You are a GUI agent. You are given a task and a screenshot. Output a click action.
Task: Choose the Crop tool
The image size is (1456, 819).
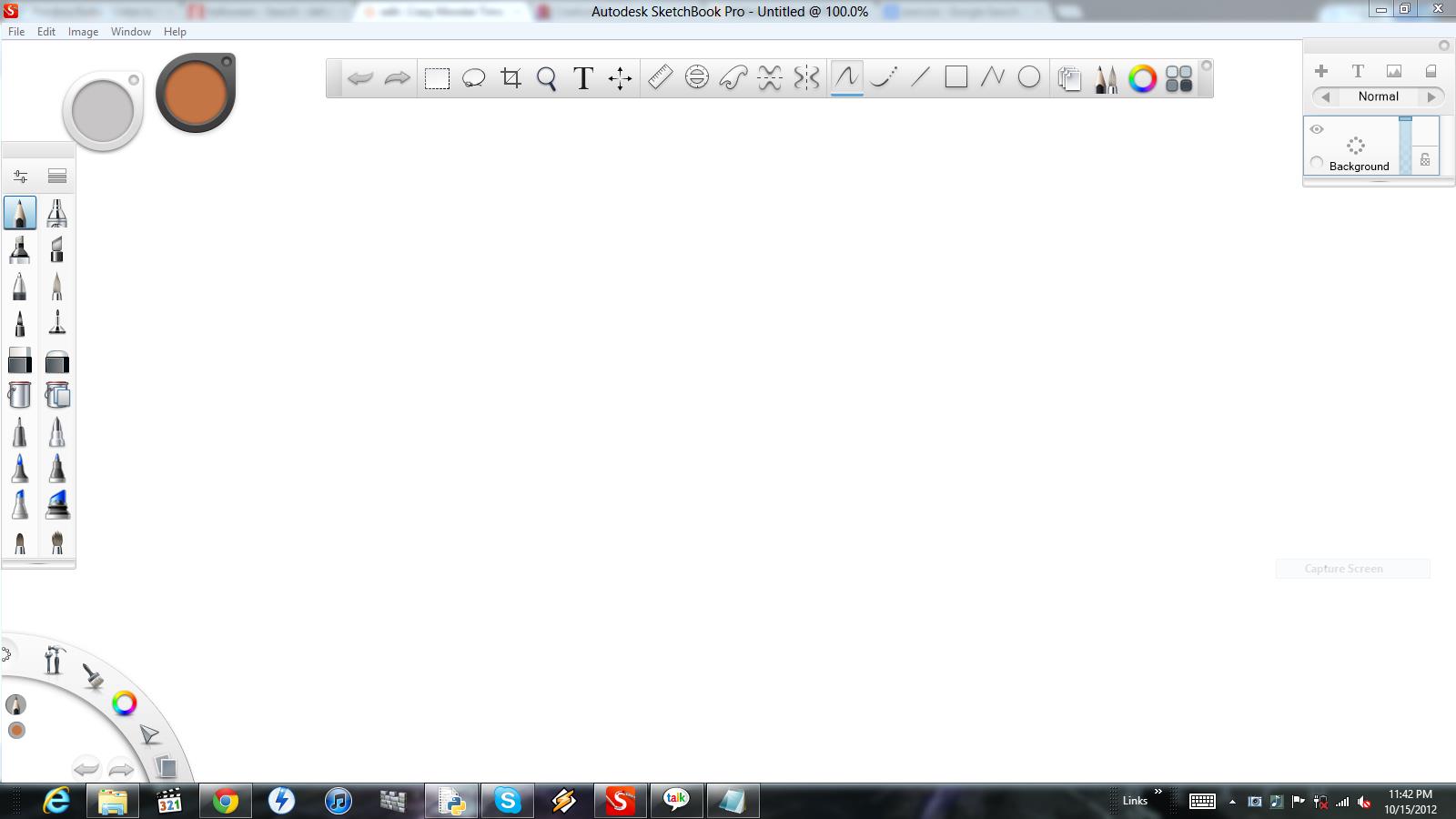(511, 78)
